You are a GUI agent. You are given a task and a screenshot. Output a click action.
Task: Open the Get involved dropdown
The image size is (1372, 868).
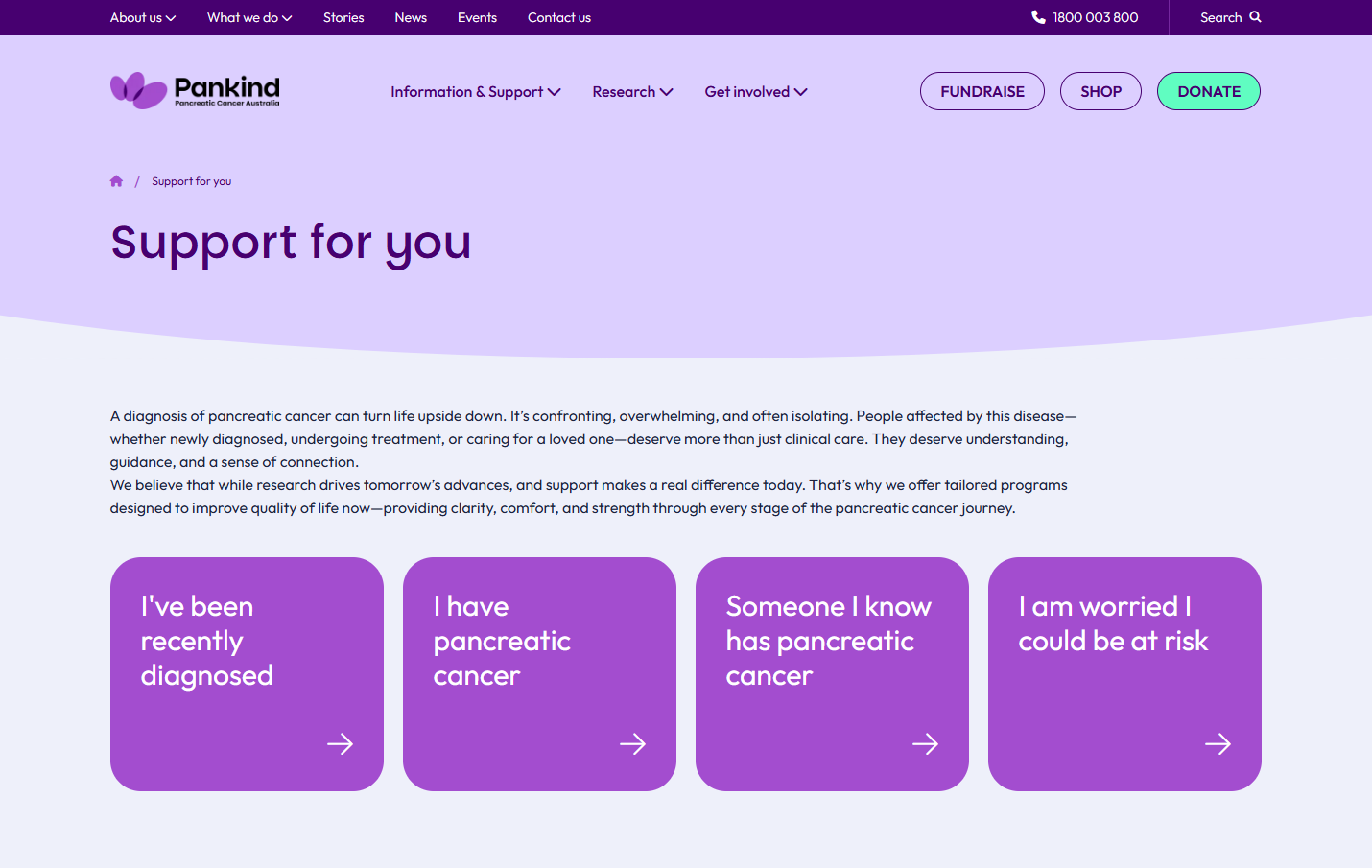pos(756,92)
